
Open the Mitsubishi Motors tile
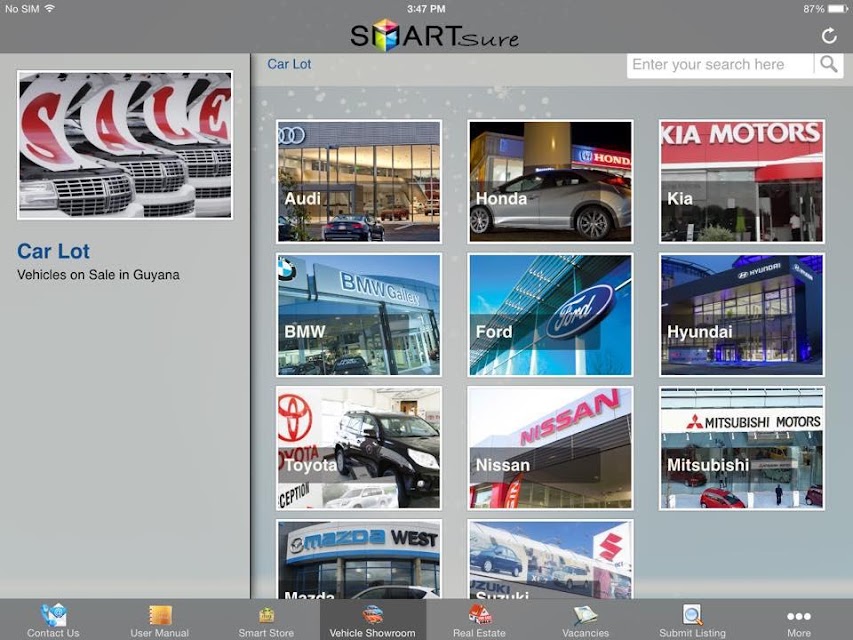742,448
